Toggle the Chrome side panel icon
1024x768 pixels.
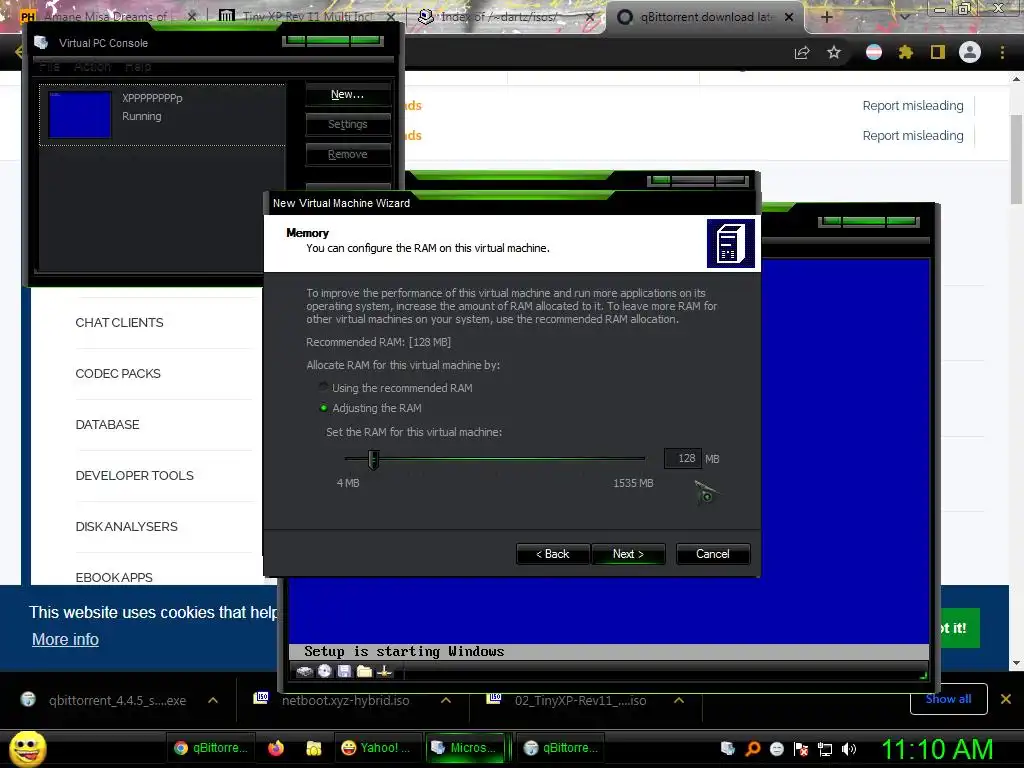938,52
